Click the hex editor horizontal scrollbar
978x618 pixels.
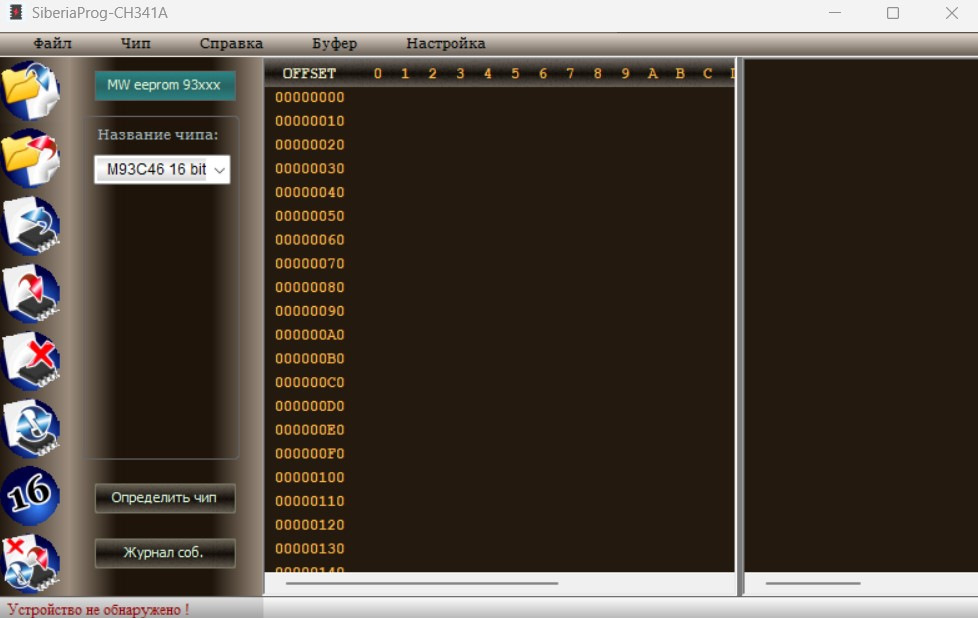click(x=422, y=583)
